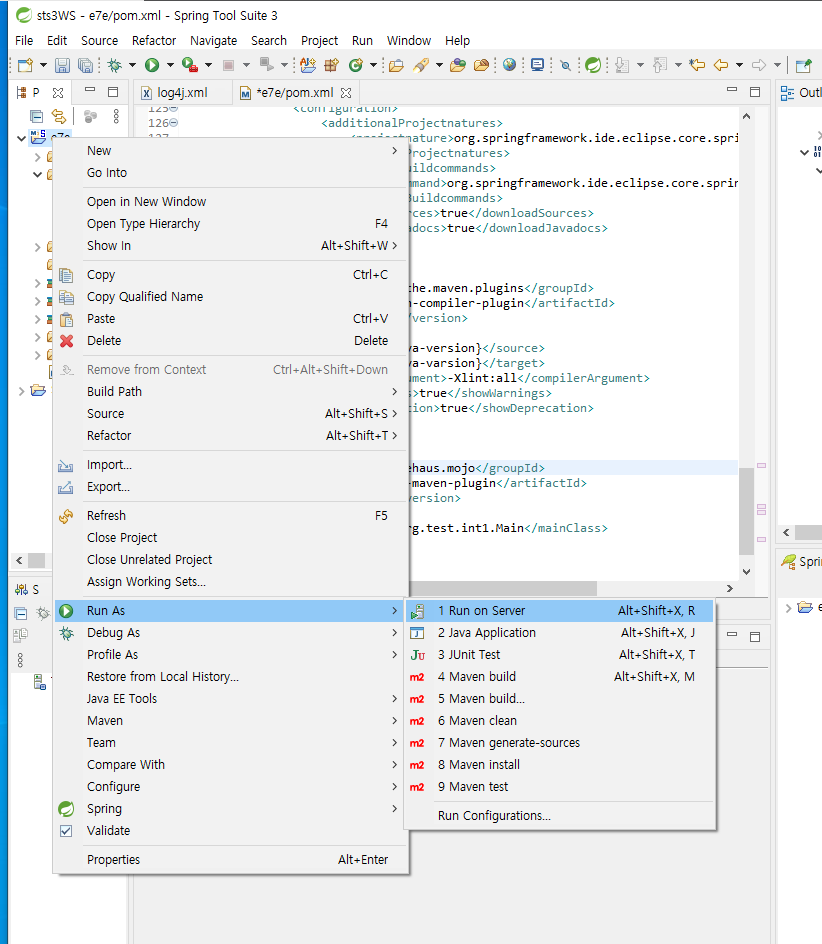This screenshot has height=944, width=822.
Task: Open the Spring submenu in context menu
Action: (x=231, y=809)
